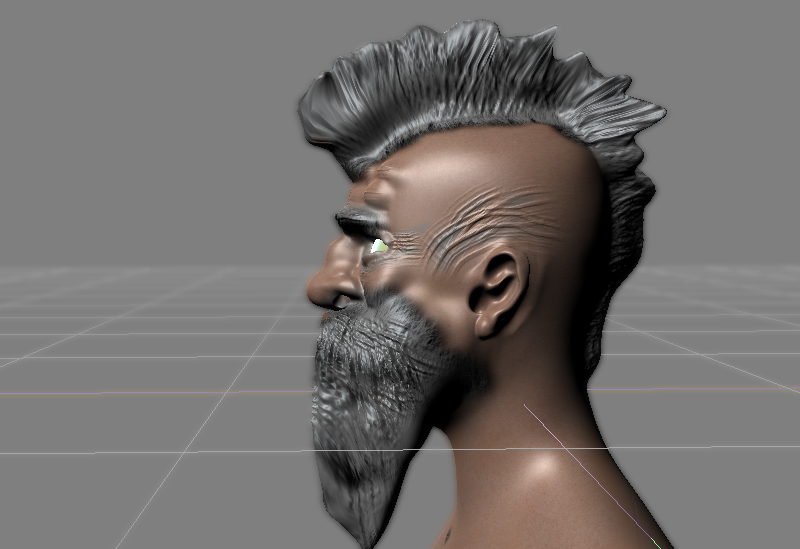Click the character's eye
Screen dimensions: 800x549
pos(379,245)
